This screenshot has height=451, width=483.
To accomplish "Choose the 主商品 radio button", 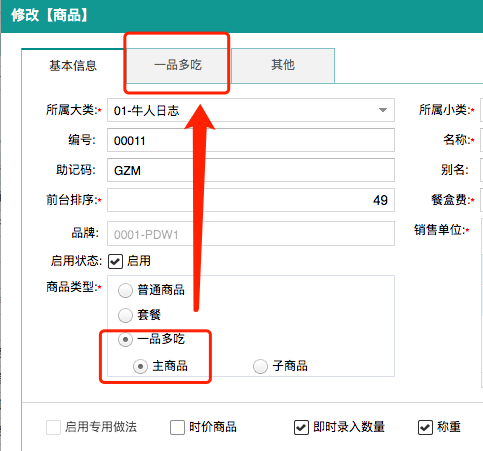I will click(140, 366).
